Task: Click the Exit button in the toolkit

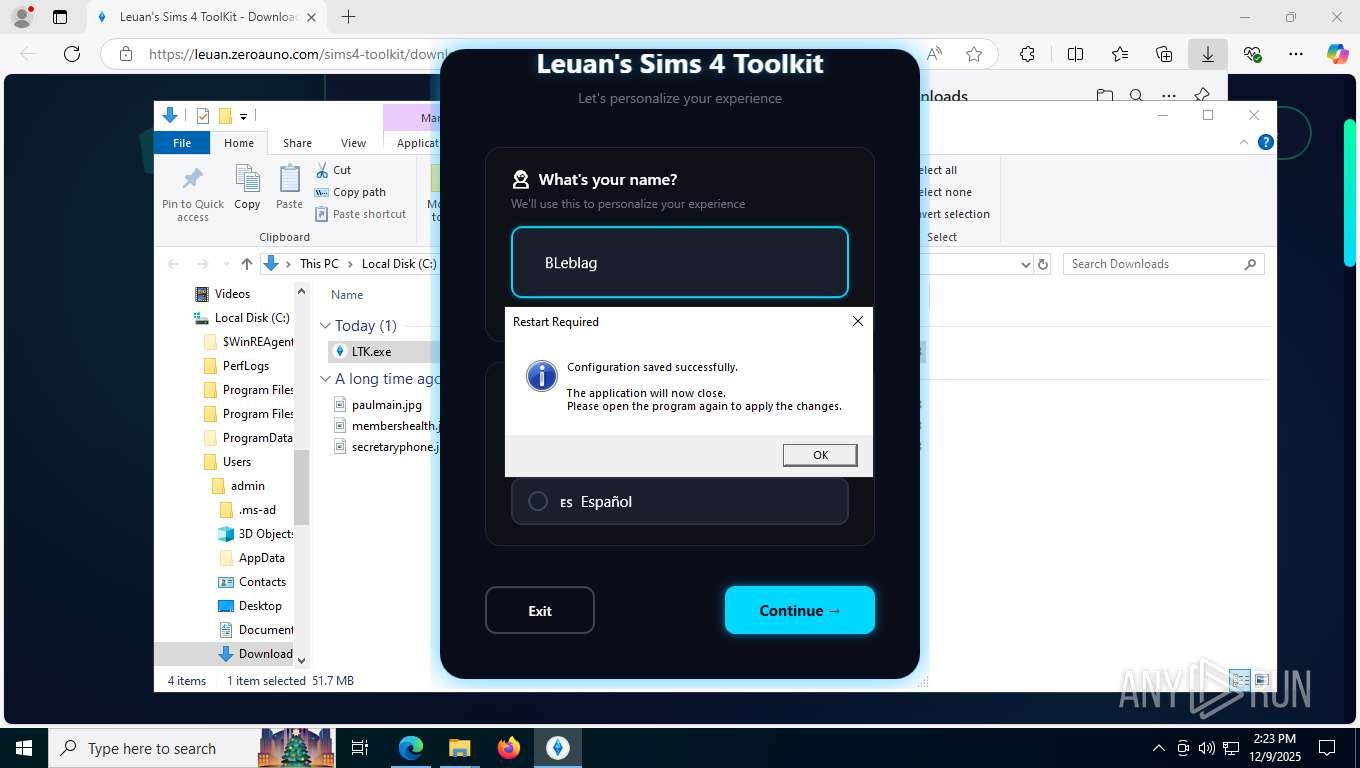Action: point(540,610)
